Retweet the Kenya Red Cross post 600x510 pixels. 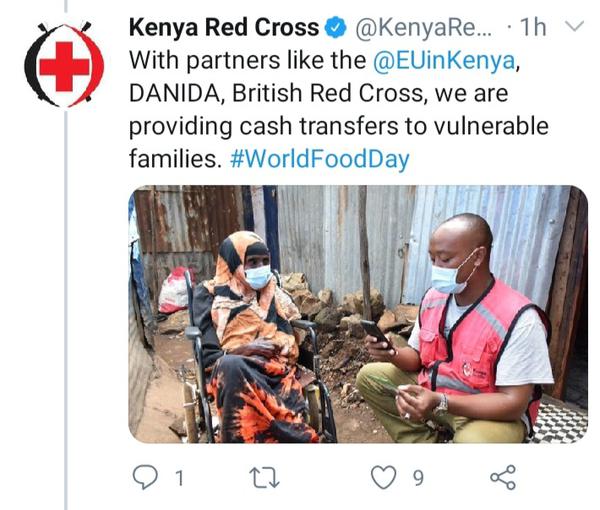[x=264, y=478]
